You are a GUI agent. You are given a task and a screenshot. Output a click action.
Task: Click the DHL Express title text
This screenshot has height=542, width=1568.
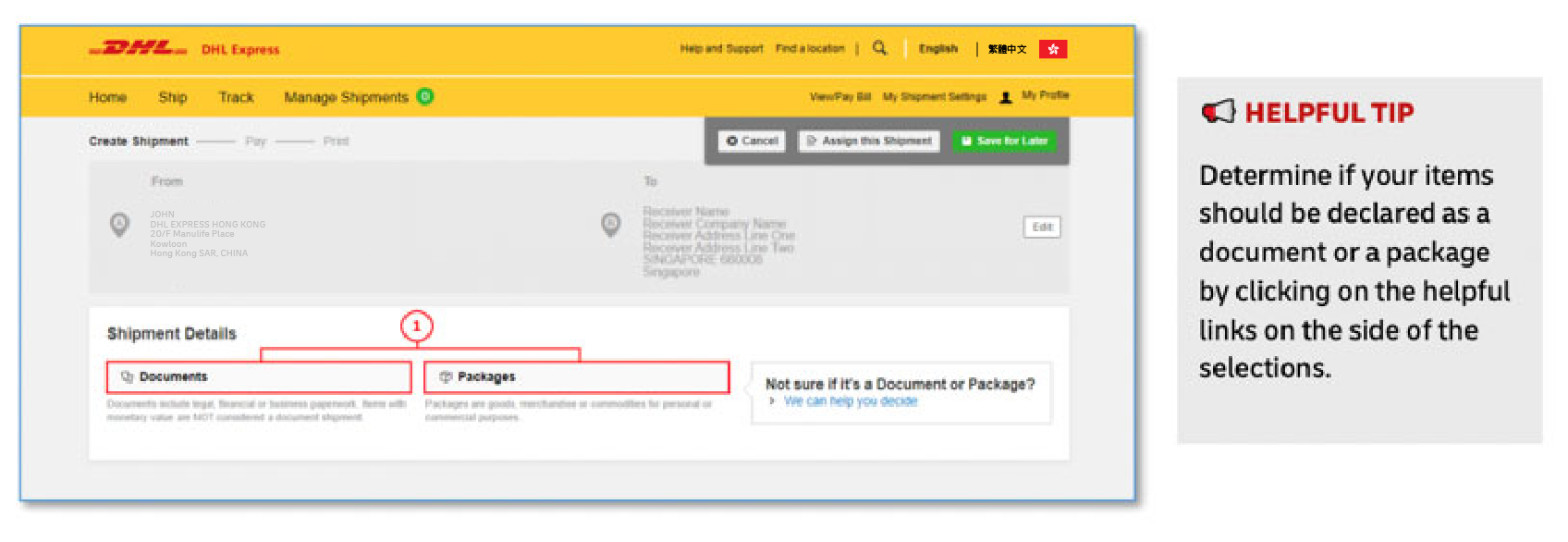pyautogui.click(x=240, y=50)
